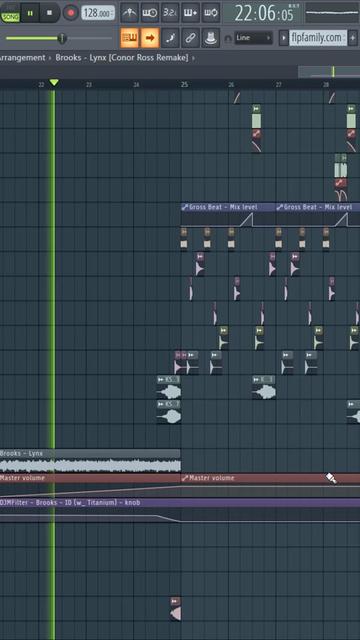Toggle the orange step-edit keyboard button
The height and width of the screenshot is (640, 360).
130,38
